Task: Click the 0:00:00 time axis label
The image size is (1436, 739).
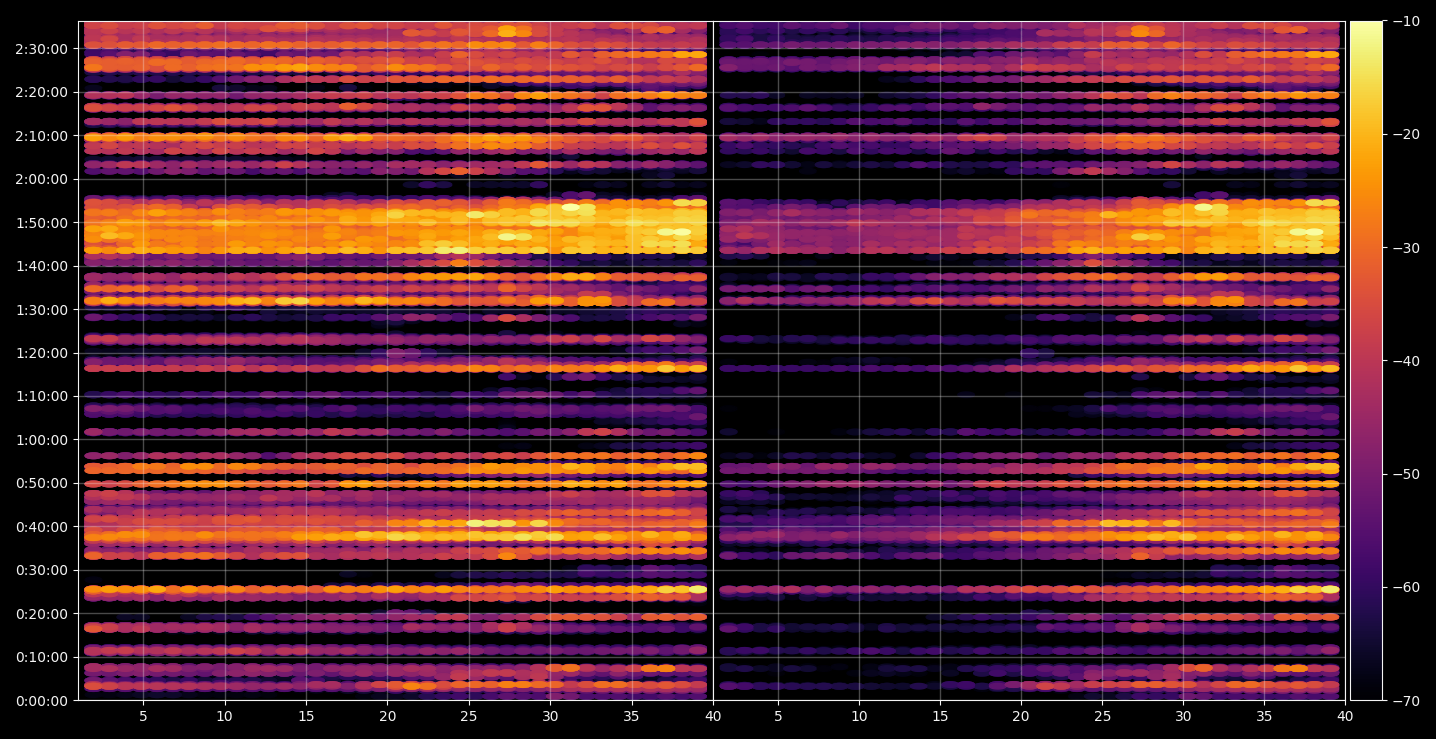Action: (x=42, y=700)
